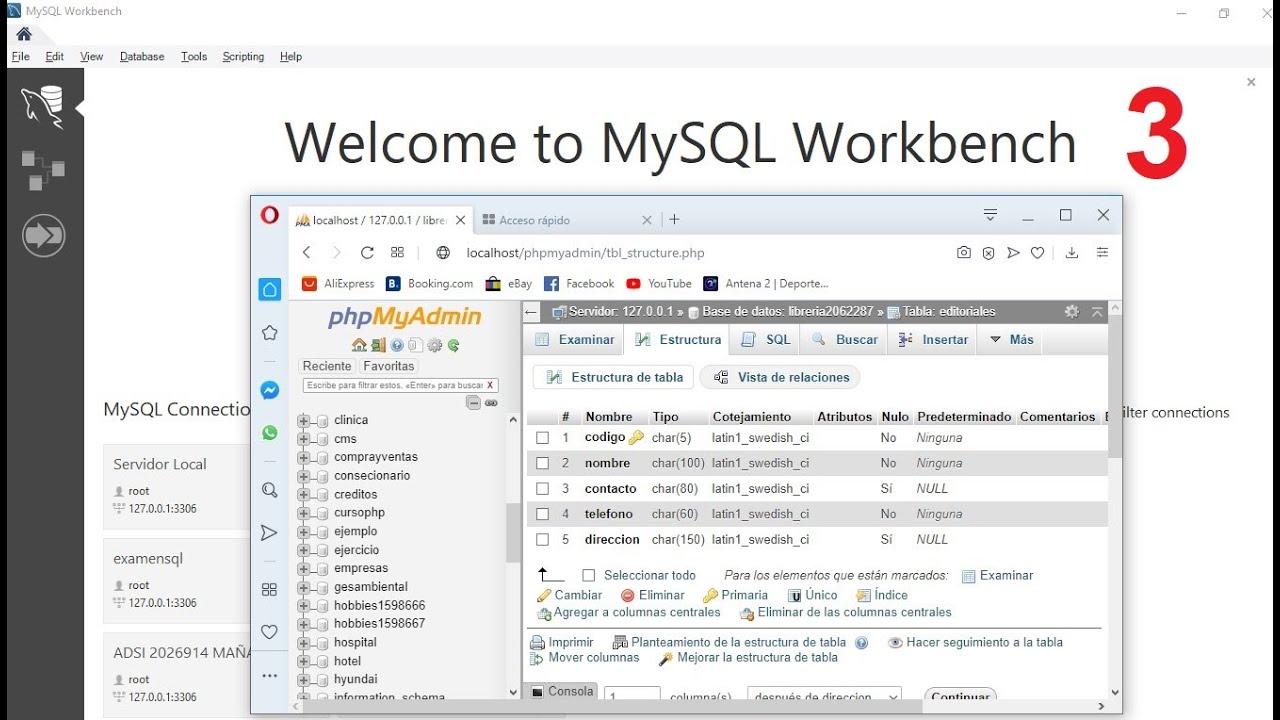Open Opera sidebar bookmarks star icon
This screenshot has width=1280, height=720.
pyautogui.click(x=269, y=332)
